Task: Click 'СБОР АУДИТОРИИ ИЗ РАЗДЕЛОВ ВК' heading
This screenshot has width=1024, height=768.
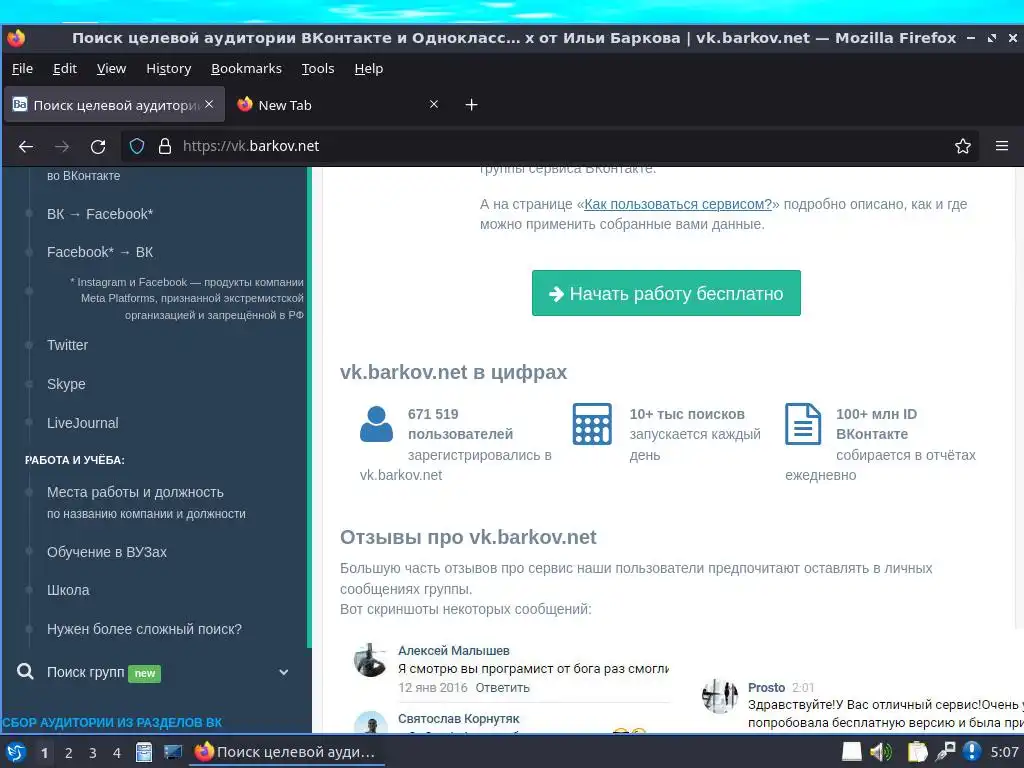Action: pyautogui.click(x=111, y=723)
